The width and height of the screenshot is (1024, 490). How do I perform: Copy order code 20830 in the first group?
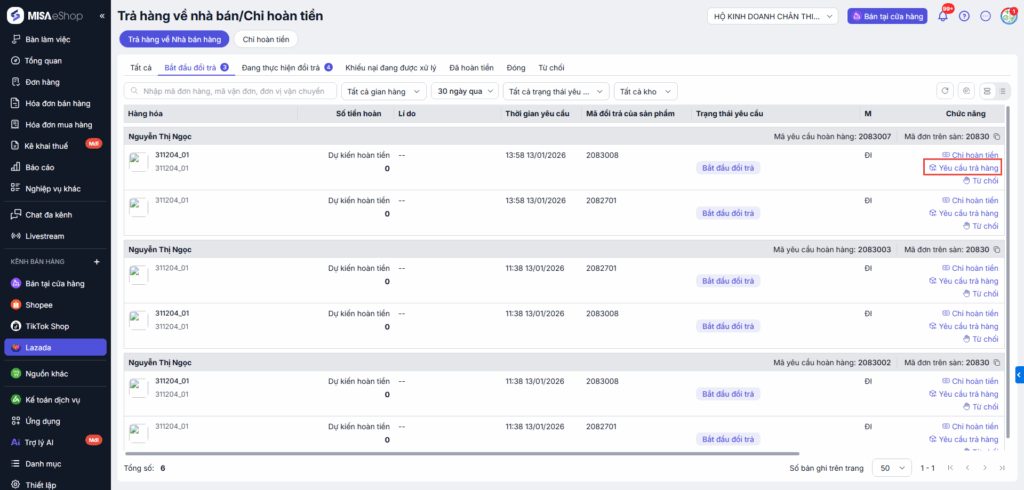coord(996,136)
